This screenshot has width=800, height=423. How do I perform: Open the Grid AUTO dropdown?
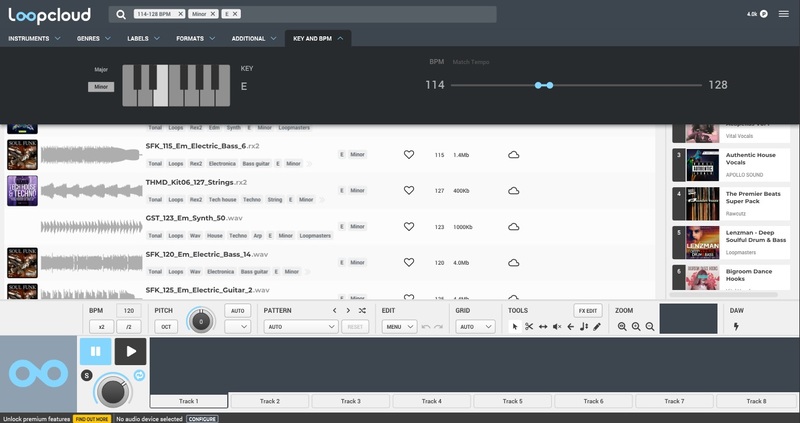click(x=476, y=327)
